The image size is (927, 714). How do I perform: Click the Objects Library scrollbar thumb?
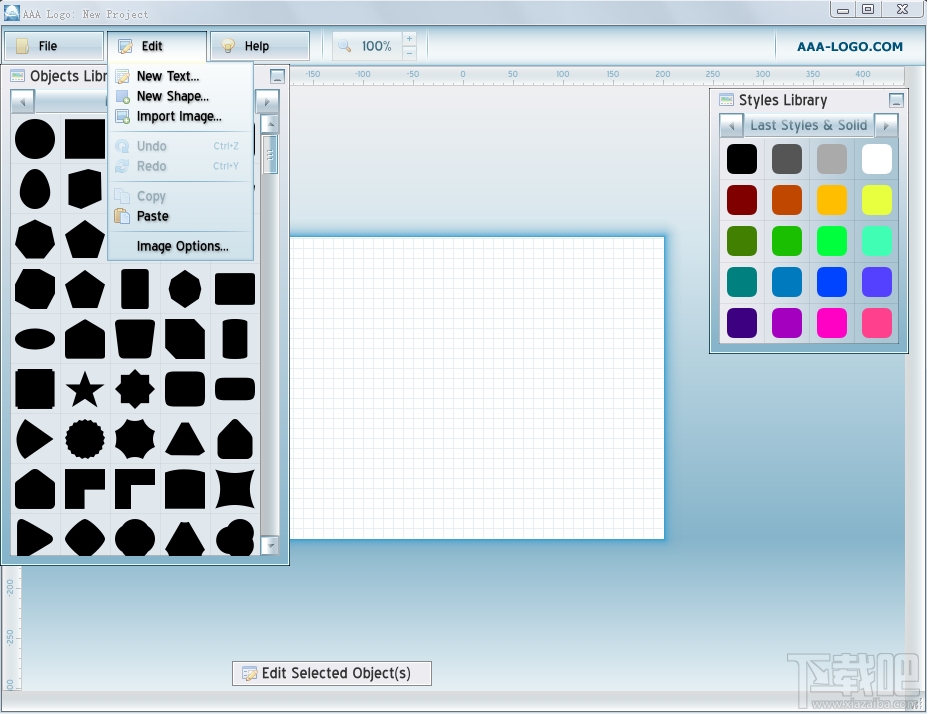(270, 154)
